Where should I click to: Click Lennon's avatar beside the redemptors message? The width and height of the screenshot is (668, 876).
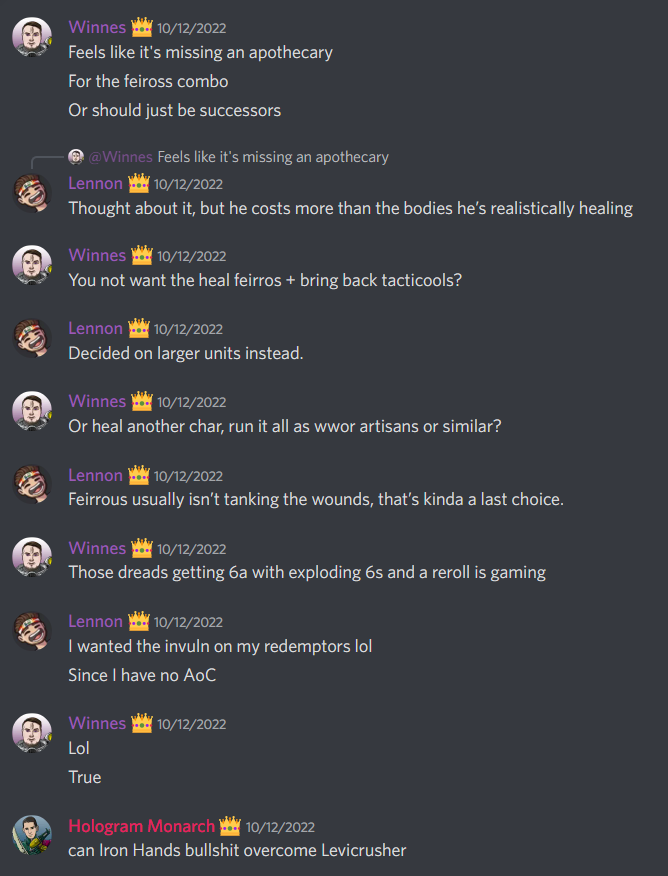point(32,631)
